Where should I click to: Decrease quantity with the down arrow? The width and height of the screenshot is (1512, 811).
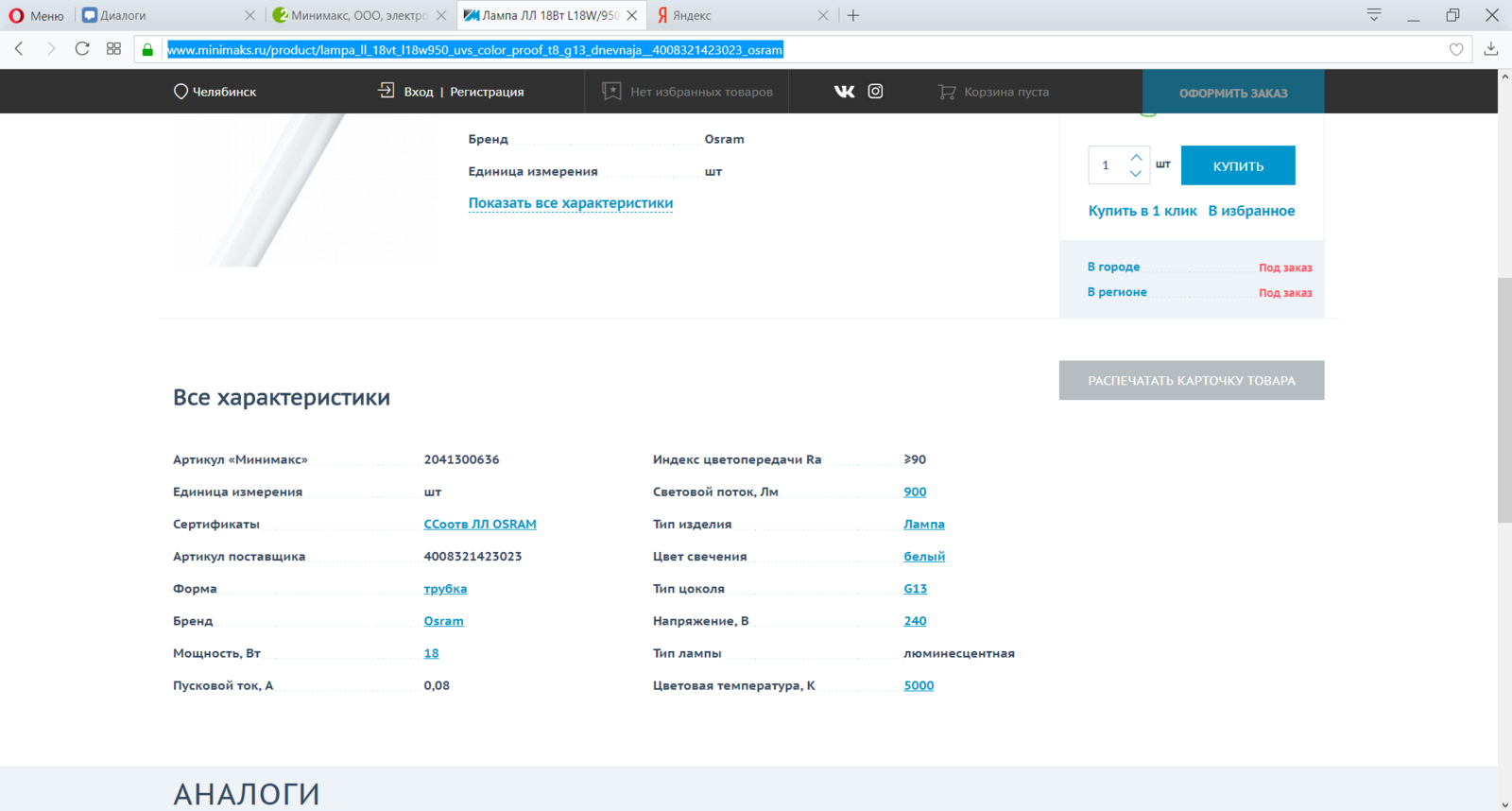tap(1136, 174)
